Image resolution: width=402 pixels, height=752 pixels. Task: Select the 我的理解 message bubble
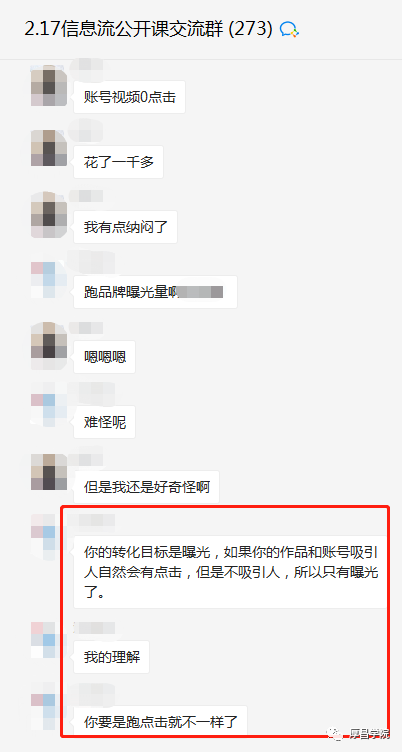click(x=112, y=657)
